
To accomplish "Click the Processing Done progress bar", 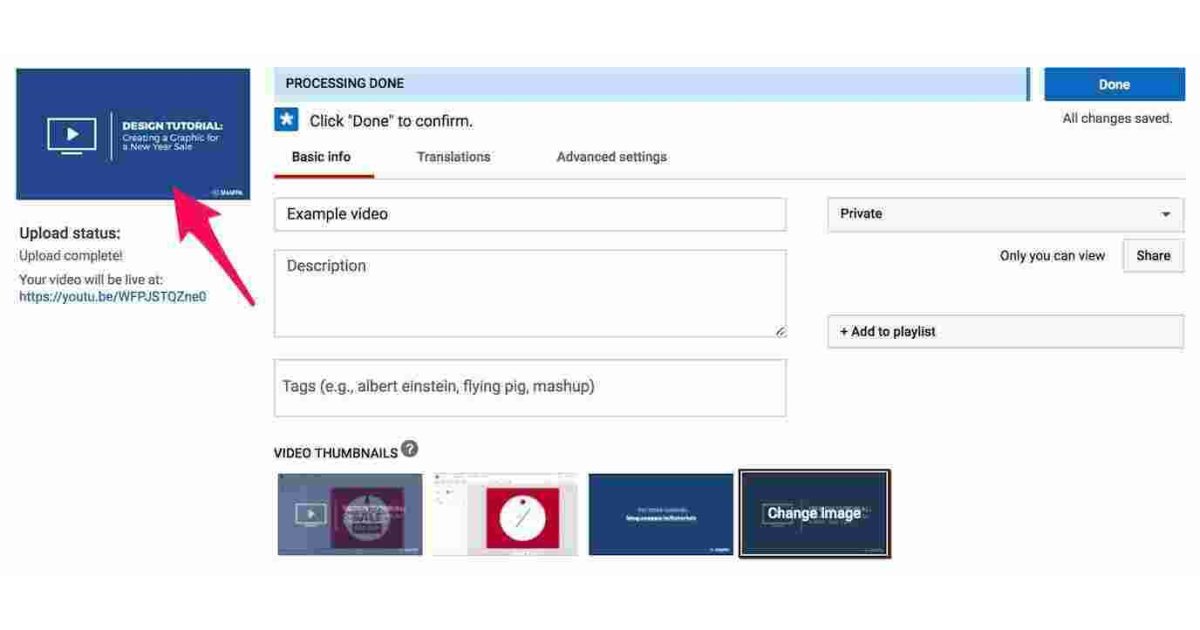I will (x=650, y=84).
